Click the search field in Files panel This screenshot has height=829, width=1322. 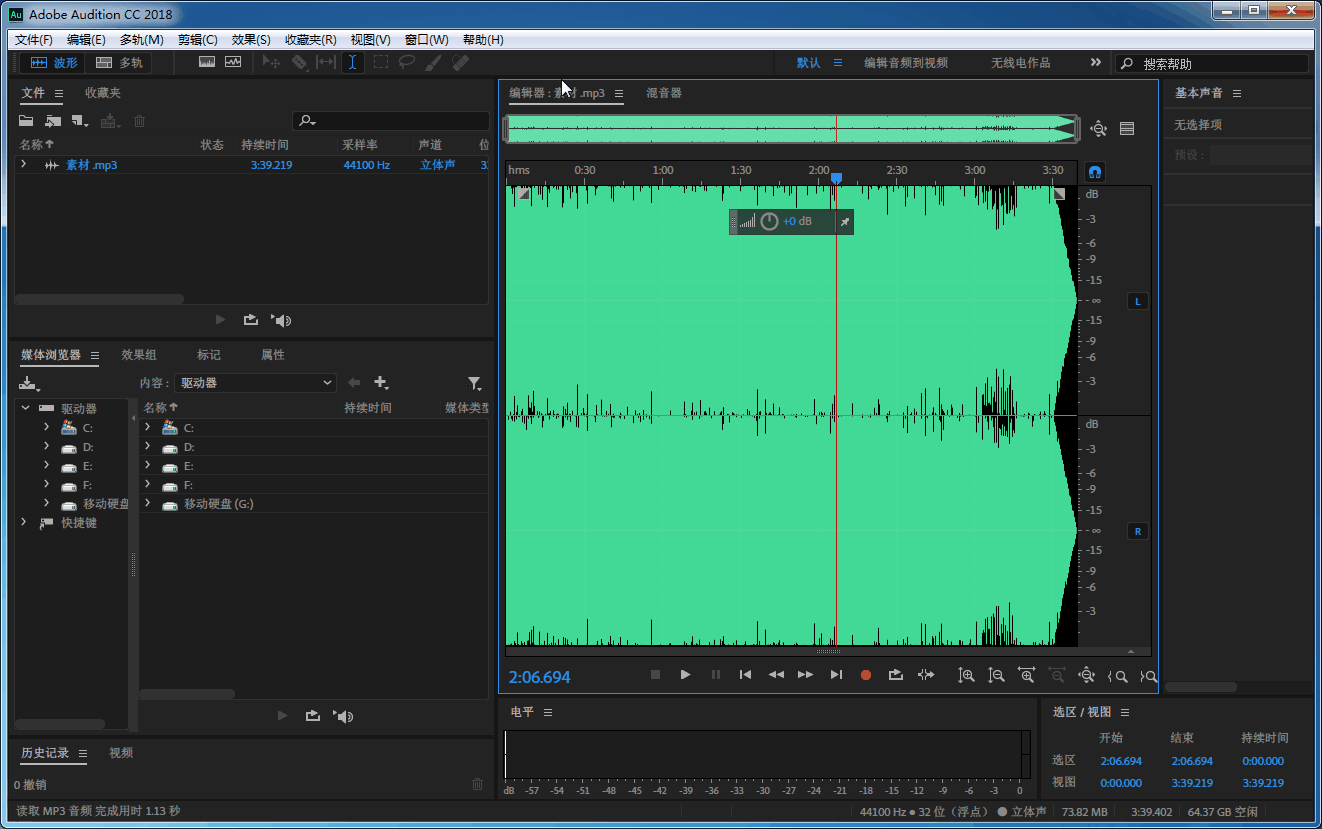pyautogui.click(x=392, y=121)
